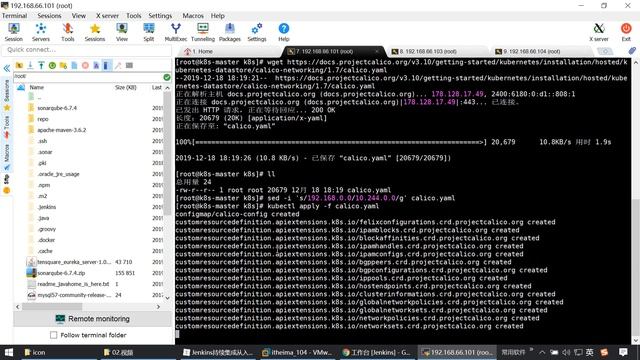Screen dimensions: 640x360
Task: Activate the MultiExec toolbar icon
Action: click(176, 32)
